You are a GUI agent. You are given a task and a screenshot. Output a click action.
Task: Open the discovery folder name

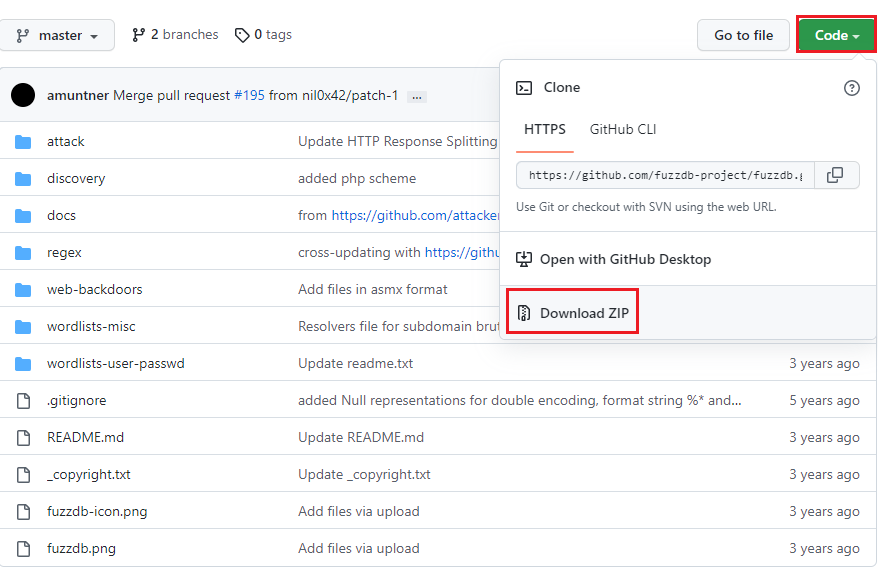(x=76, y=178)
